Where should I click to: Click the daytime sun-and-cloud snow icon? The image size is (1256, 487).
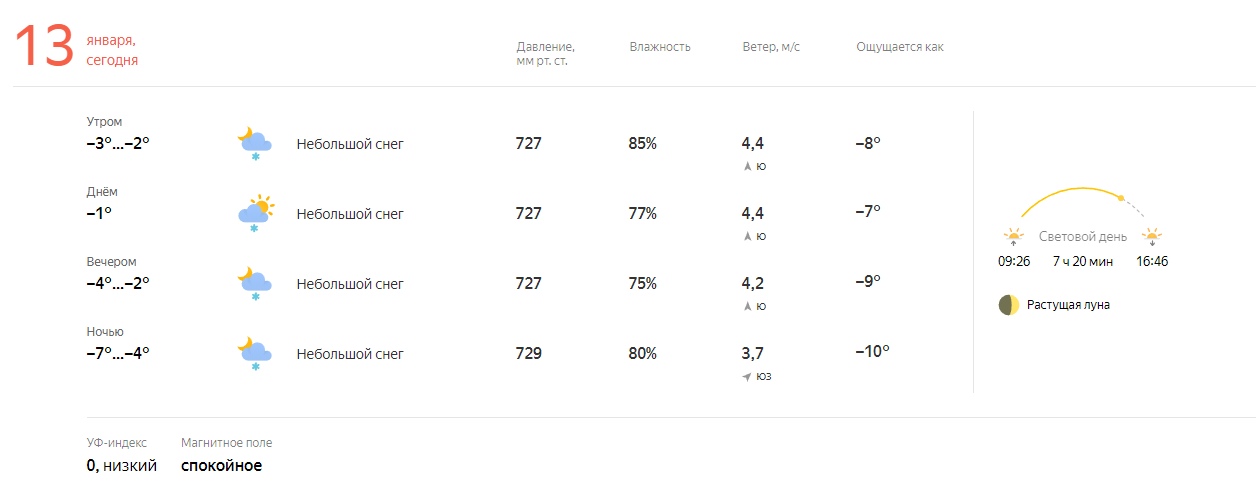(x=255, y=213)
